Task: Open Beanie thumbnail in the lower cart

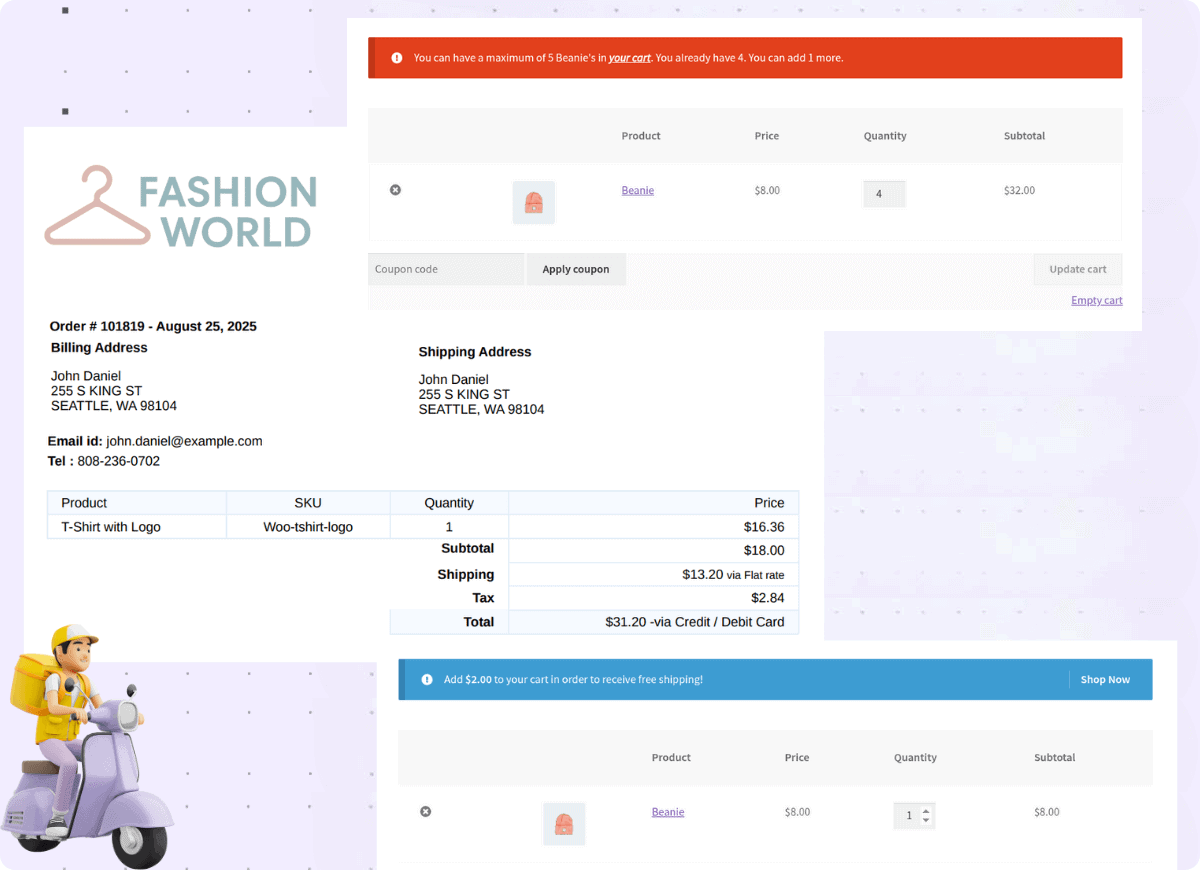Action: (x=564, y=824)
